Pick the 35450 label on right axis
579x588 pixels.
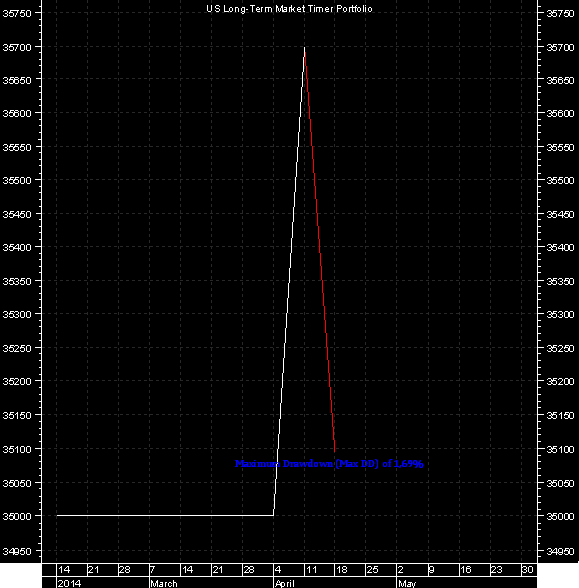tap(560, 214)
